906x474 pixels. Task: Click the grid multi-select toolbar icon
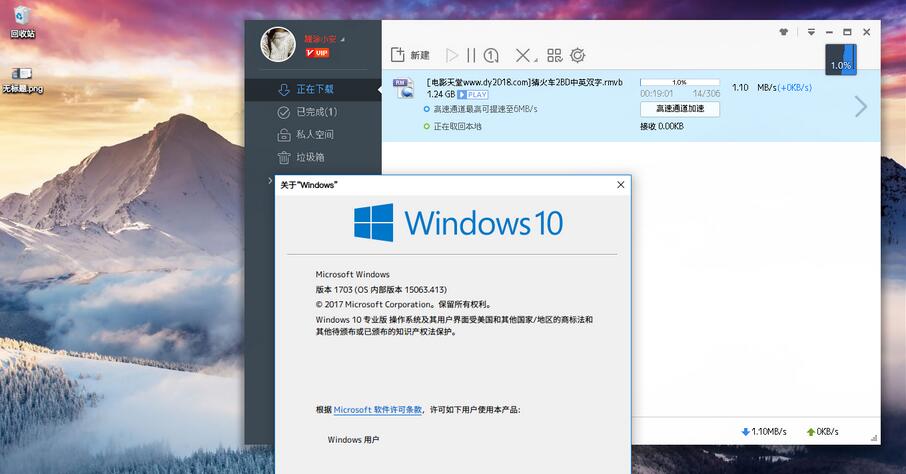[x=554, y=55]
